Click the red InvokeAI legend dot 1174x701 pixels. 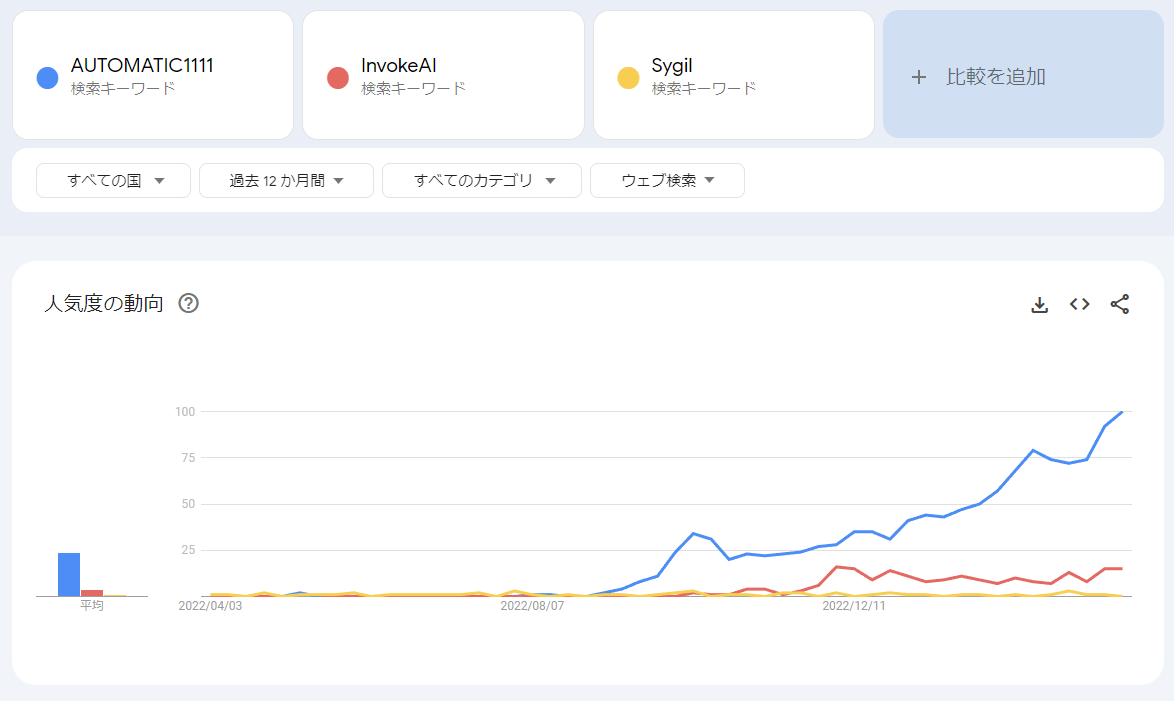pos(336,76)
